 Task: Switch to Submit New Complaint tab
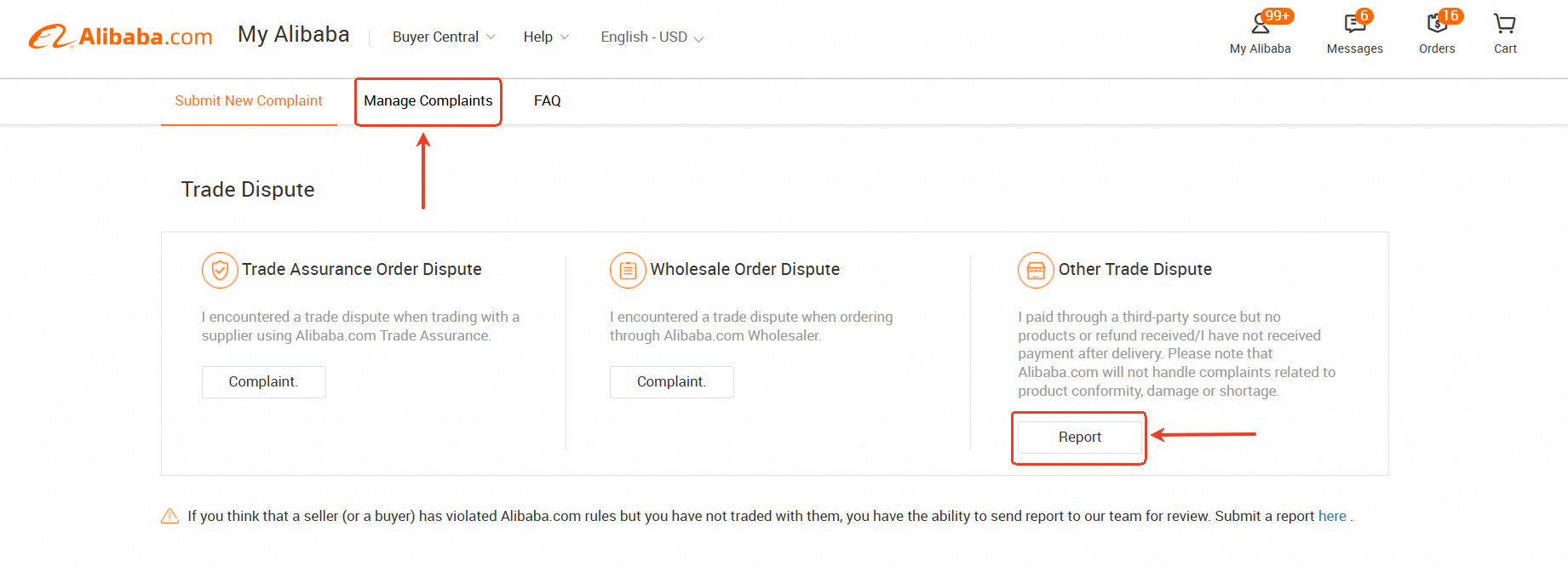[249, 100]
